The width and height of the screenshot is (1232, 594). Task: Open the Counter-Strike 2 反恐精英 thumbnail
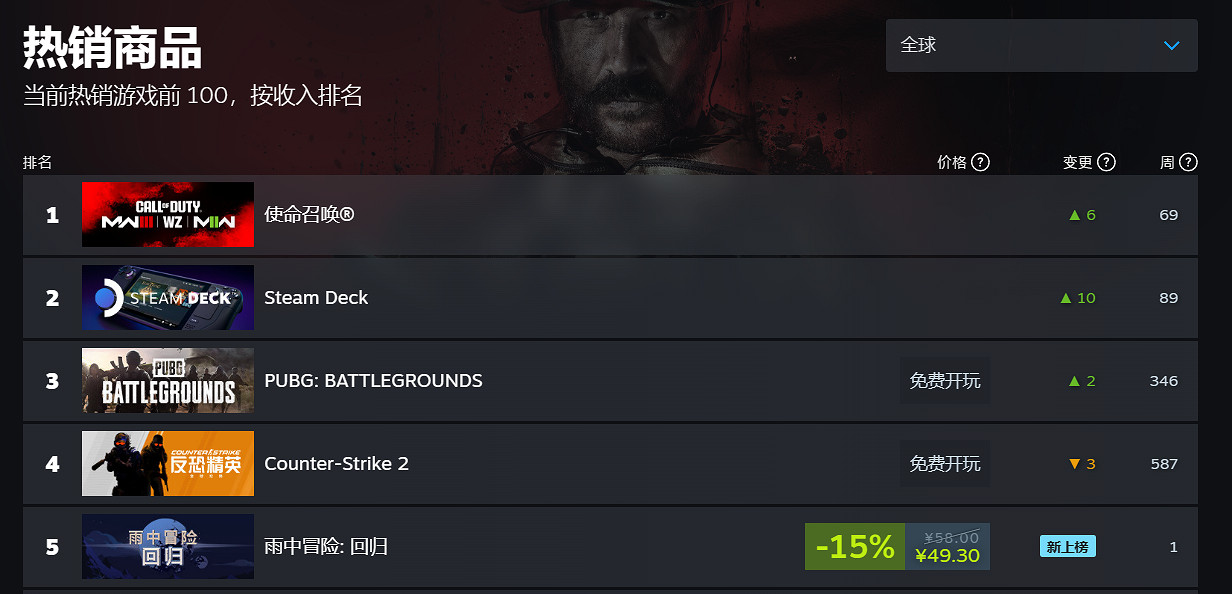tap(167, 463)
